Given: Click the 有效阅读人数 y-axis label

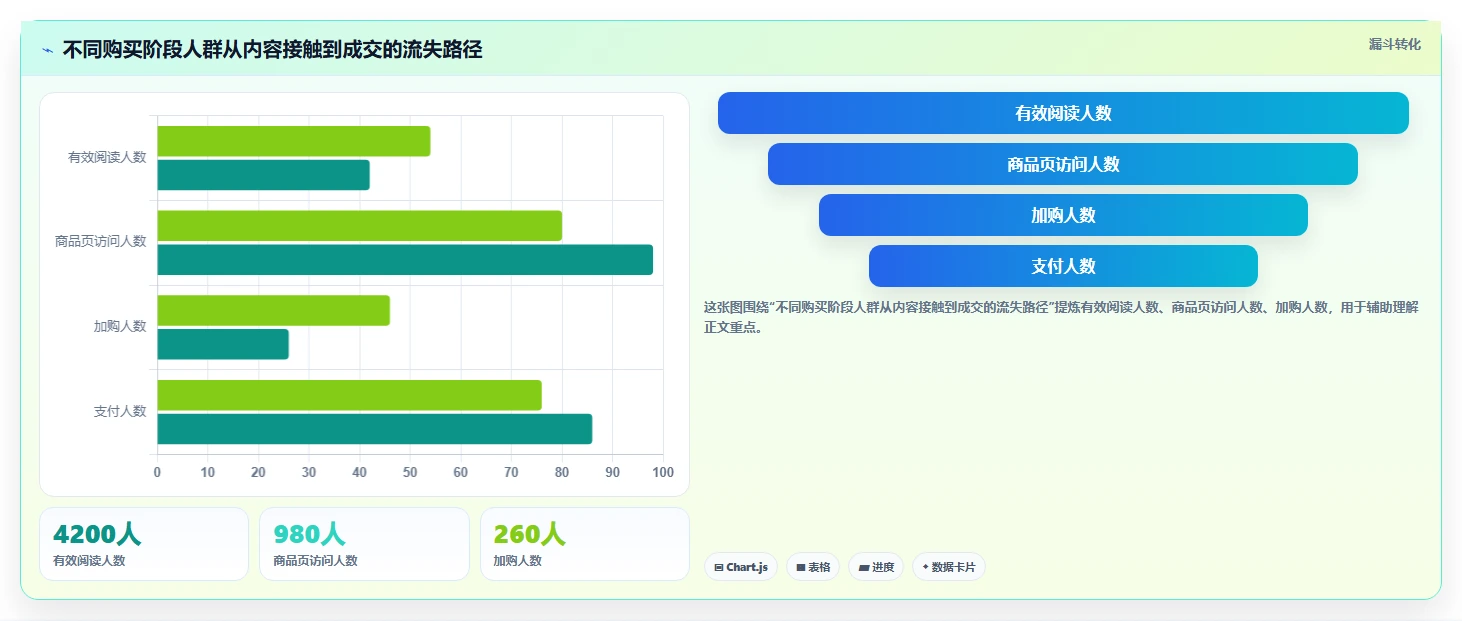Looking at the screenshot, I should [x=107, y=157].
